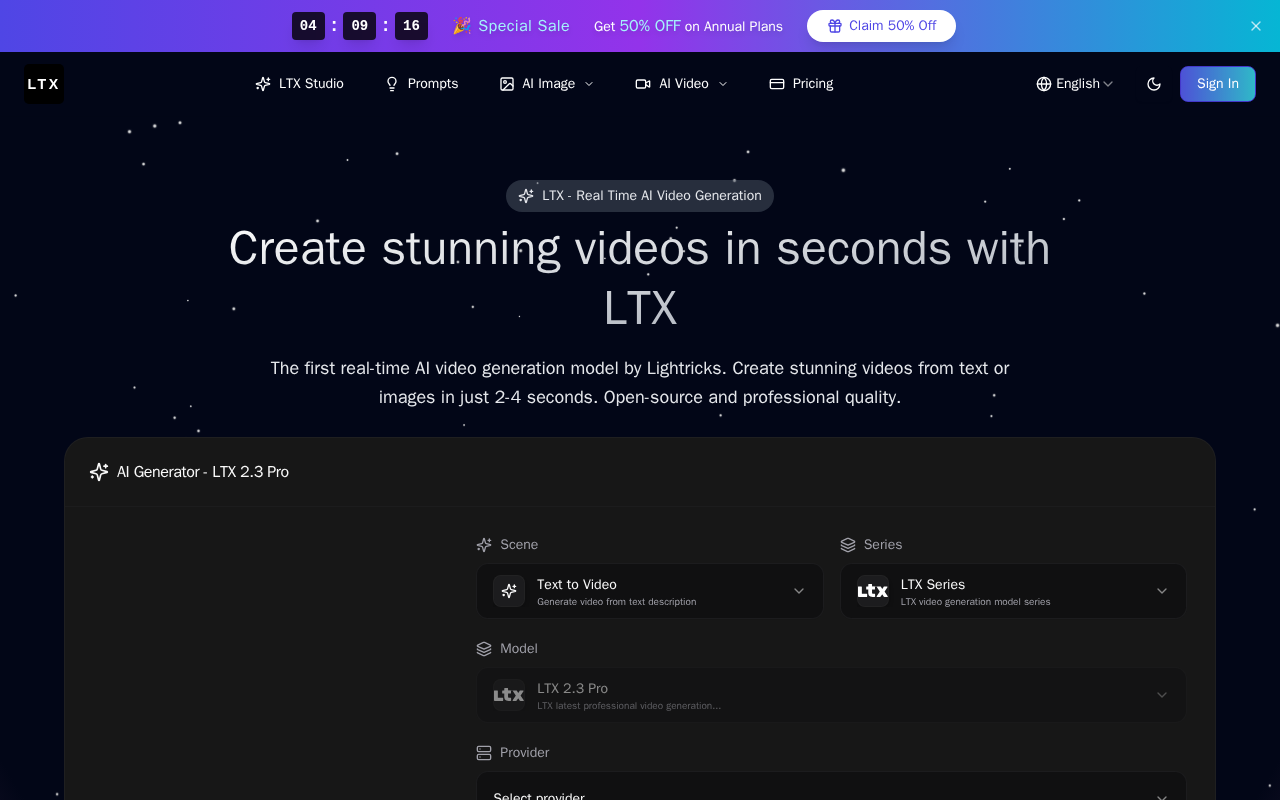
Task: Click the gift icon in the claim button
Action: 835,26
